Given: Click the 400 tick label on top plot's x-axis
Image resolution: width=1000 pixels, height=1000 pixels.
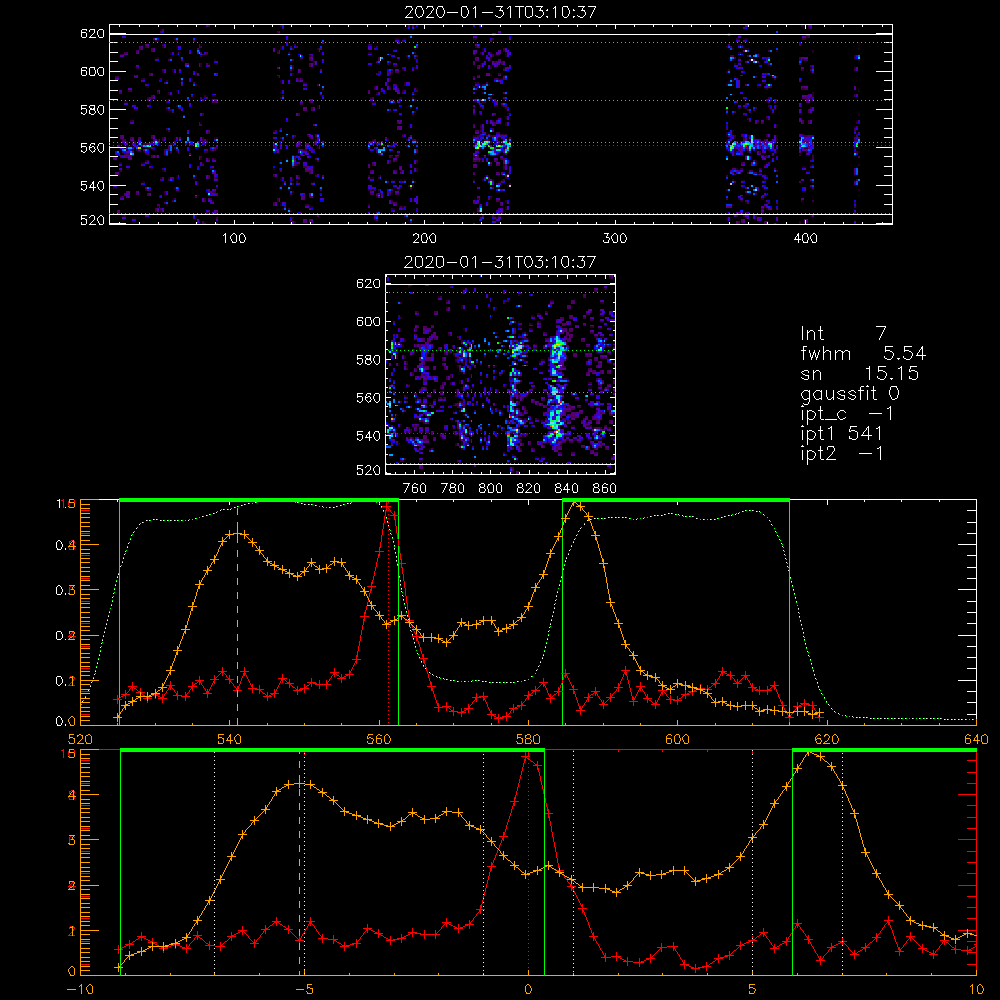Looking at the screenshot, I should pyautogui.click(x=805, y=239).
